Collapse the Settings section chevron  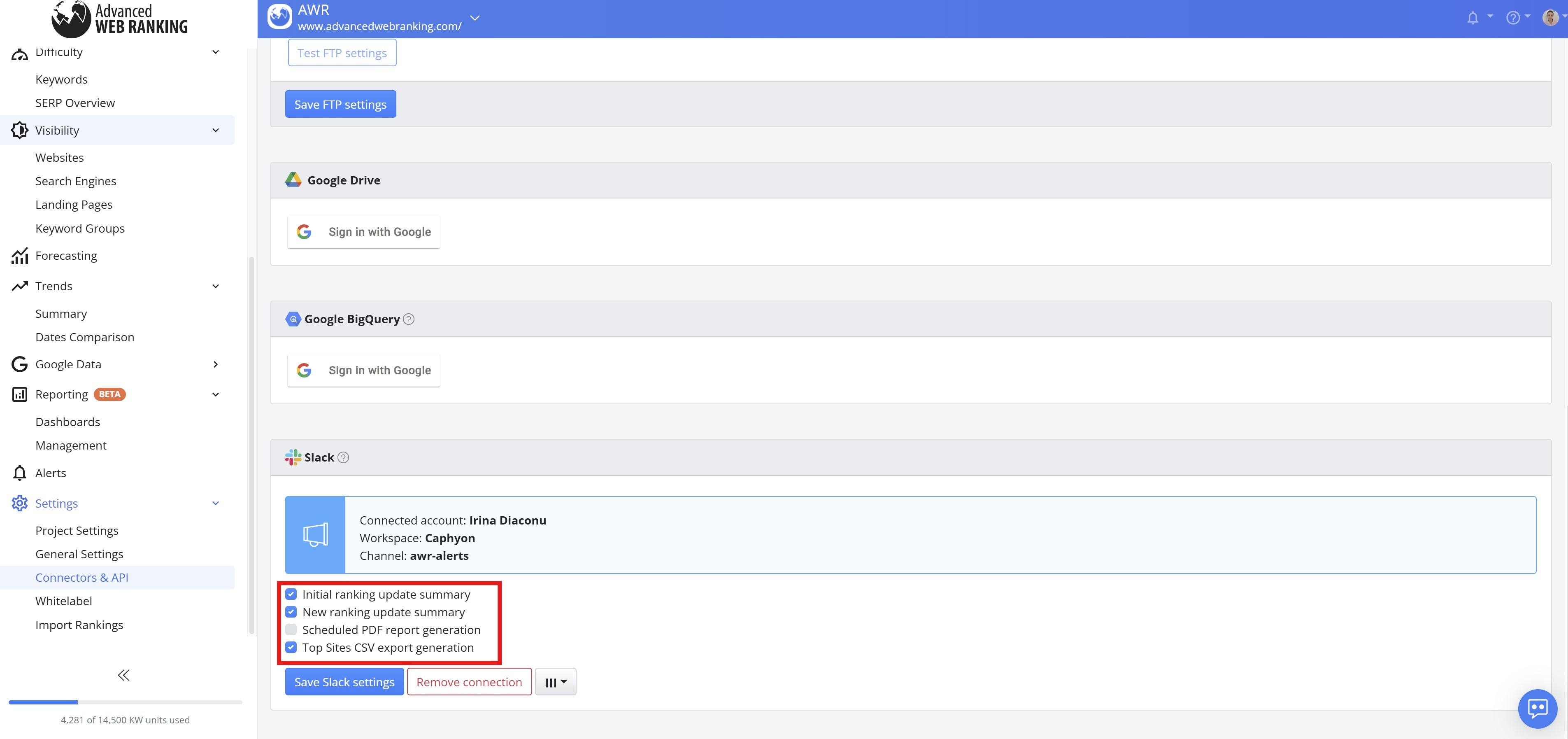click(216, 504)
